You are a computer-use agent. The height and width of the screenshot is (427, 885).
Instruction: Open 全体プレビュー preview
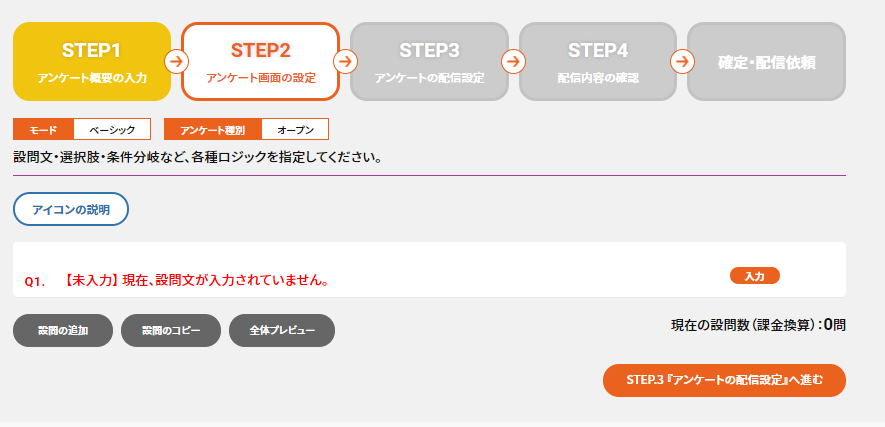point(282,331)
